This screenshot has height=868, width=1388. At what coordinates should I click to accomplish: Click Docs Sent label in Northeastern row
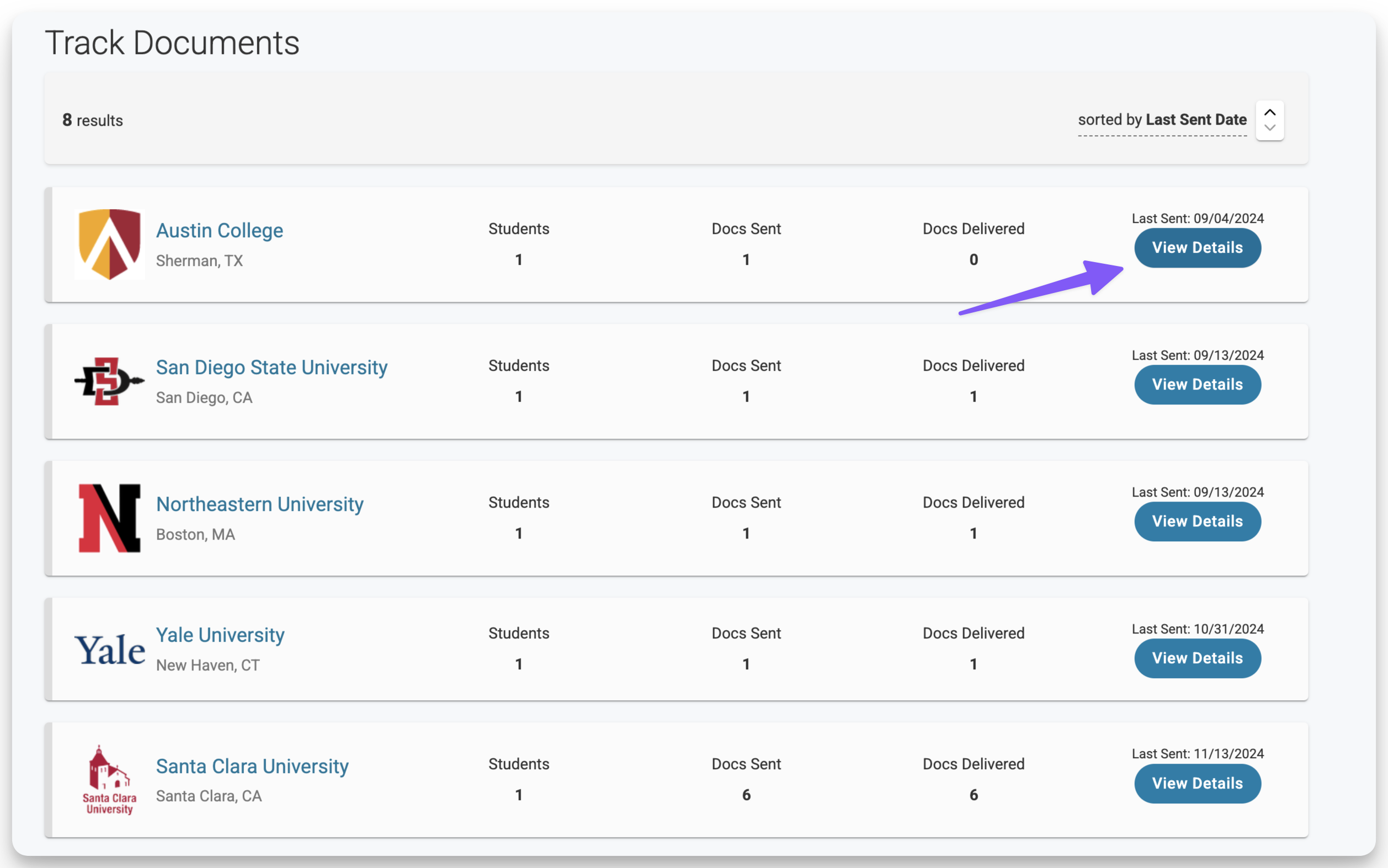click(746, 502)
